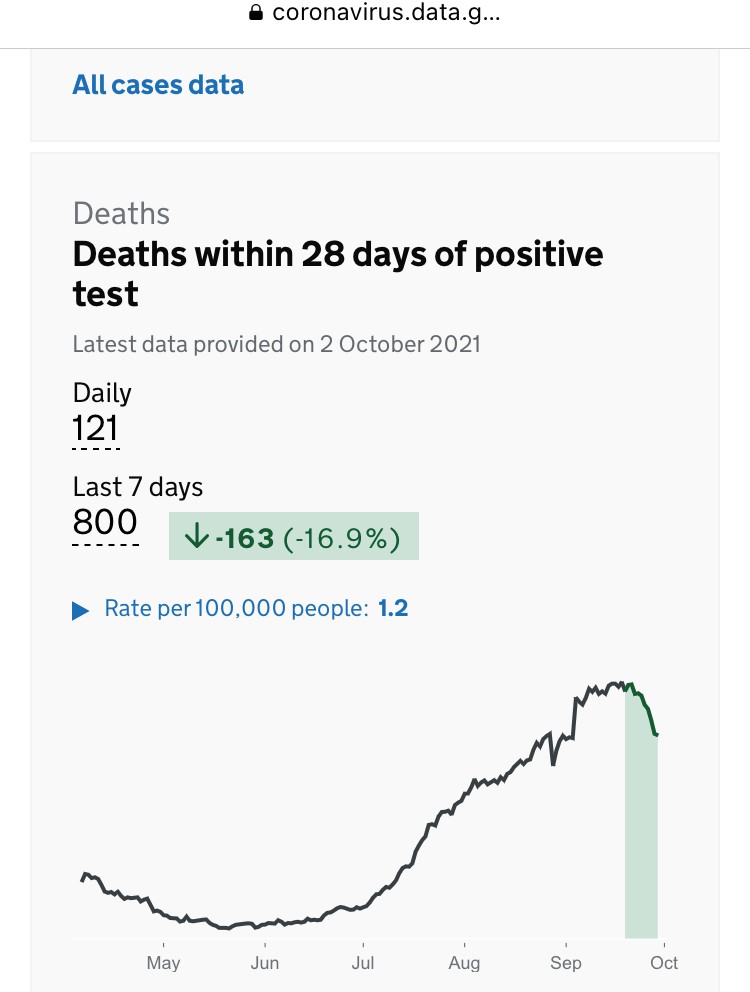Click the Deaths within 28 days heading
Viewport: 750px width, 992px height.
point(338,273)
